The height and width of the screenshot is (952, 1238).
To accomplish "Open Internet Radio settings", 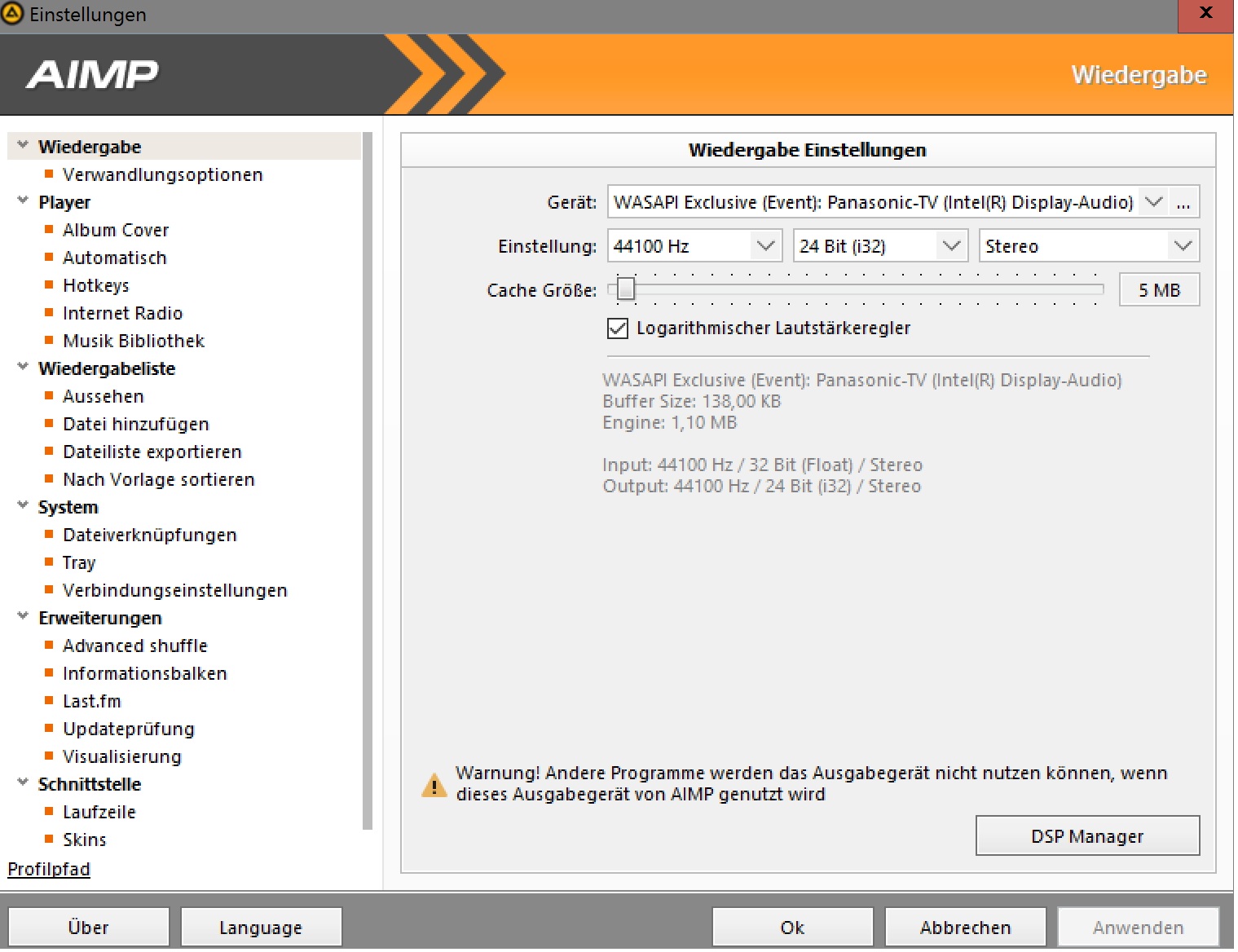I will (x=123, y=314).
